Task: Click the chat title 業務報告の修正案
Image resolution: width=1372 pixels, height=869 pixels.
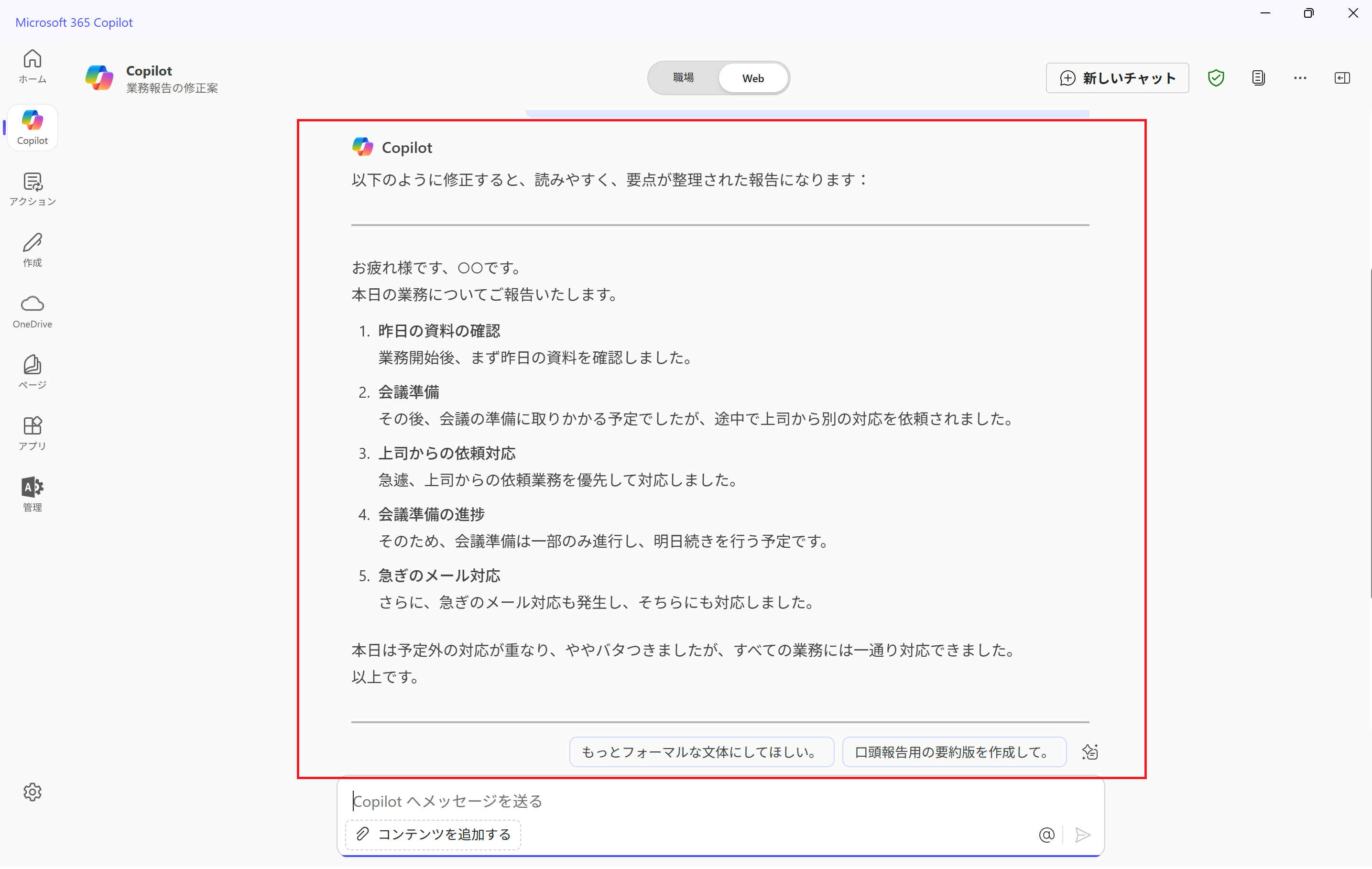Action: (x=172, y=88)
